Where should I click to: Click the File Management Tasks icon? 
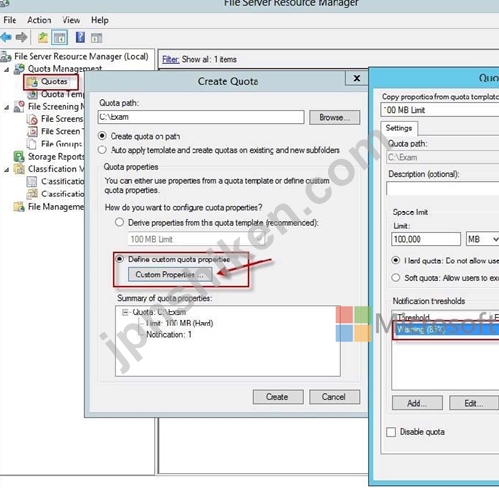19,207
